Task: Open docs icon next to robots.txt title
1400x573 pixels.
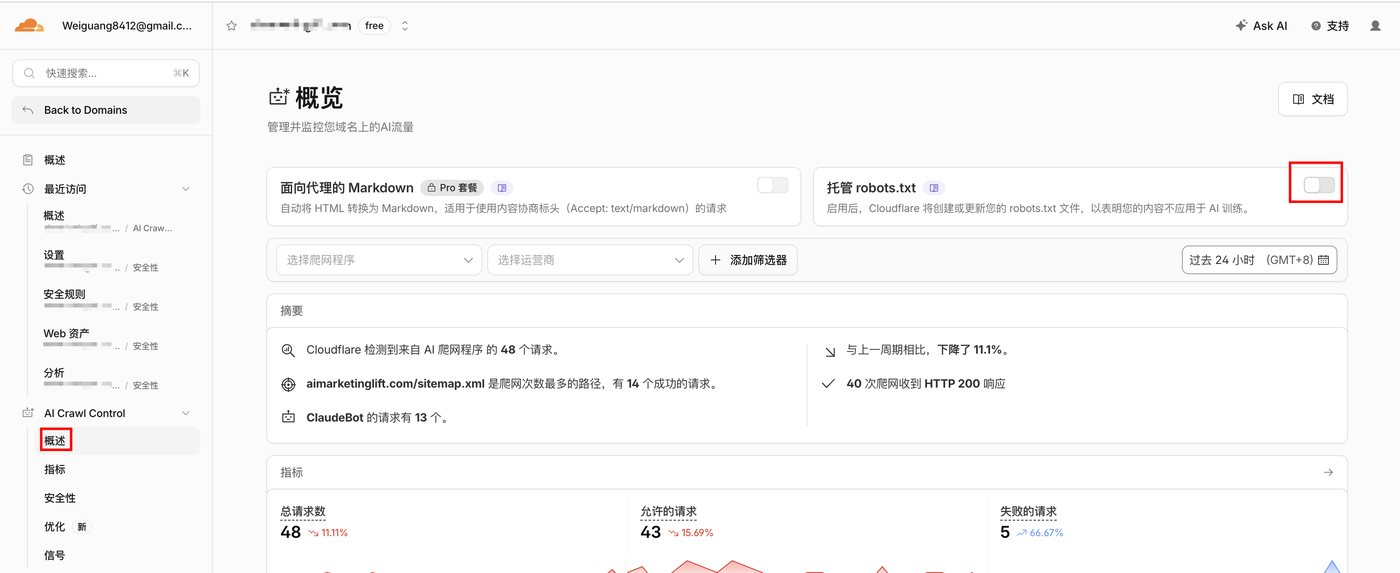Action: point(934,187)
